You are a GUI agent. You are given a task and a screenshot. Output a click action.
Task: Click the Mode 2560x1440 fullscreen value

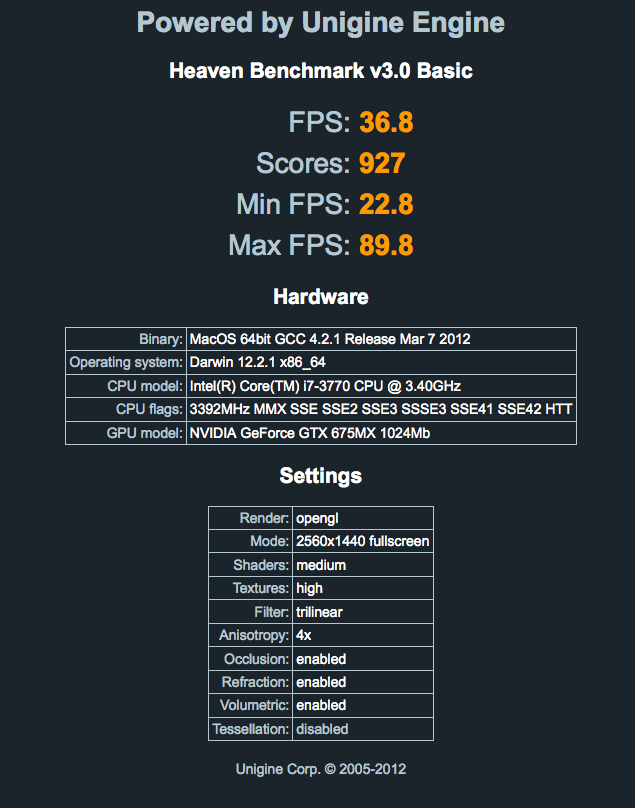pyautogui.click(x=363, y=541)
